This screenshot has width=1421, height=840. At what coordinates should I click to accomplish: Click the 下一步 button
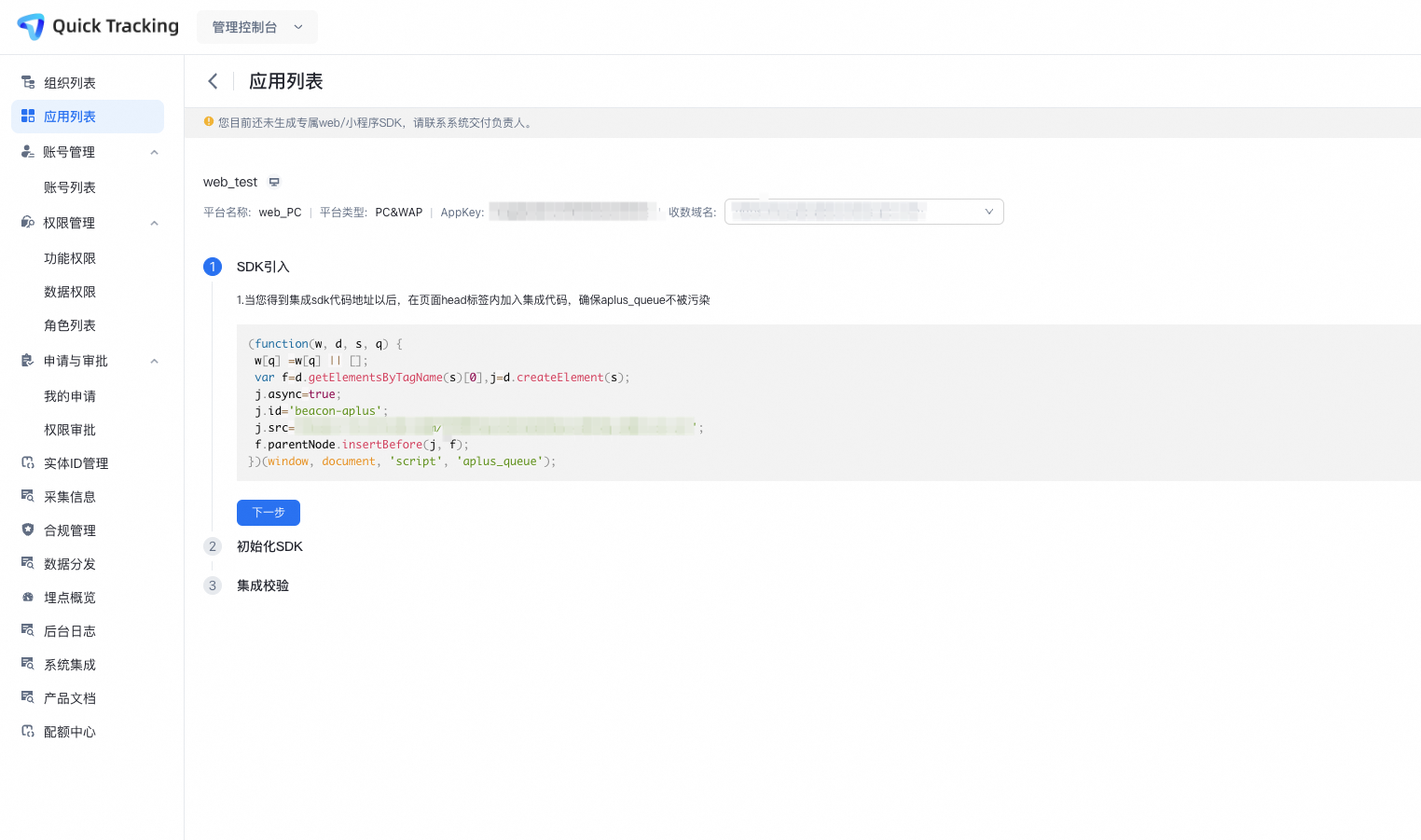click(x=269, y=513)
